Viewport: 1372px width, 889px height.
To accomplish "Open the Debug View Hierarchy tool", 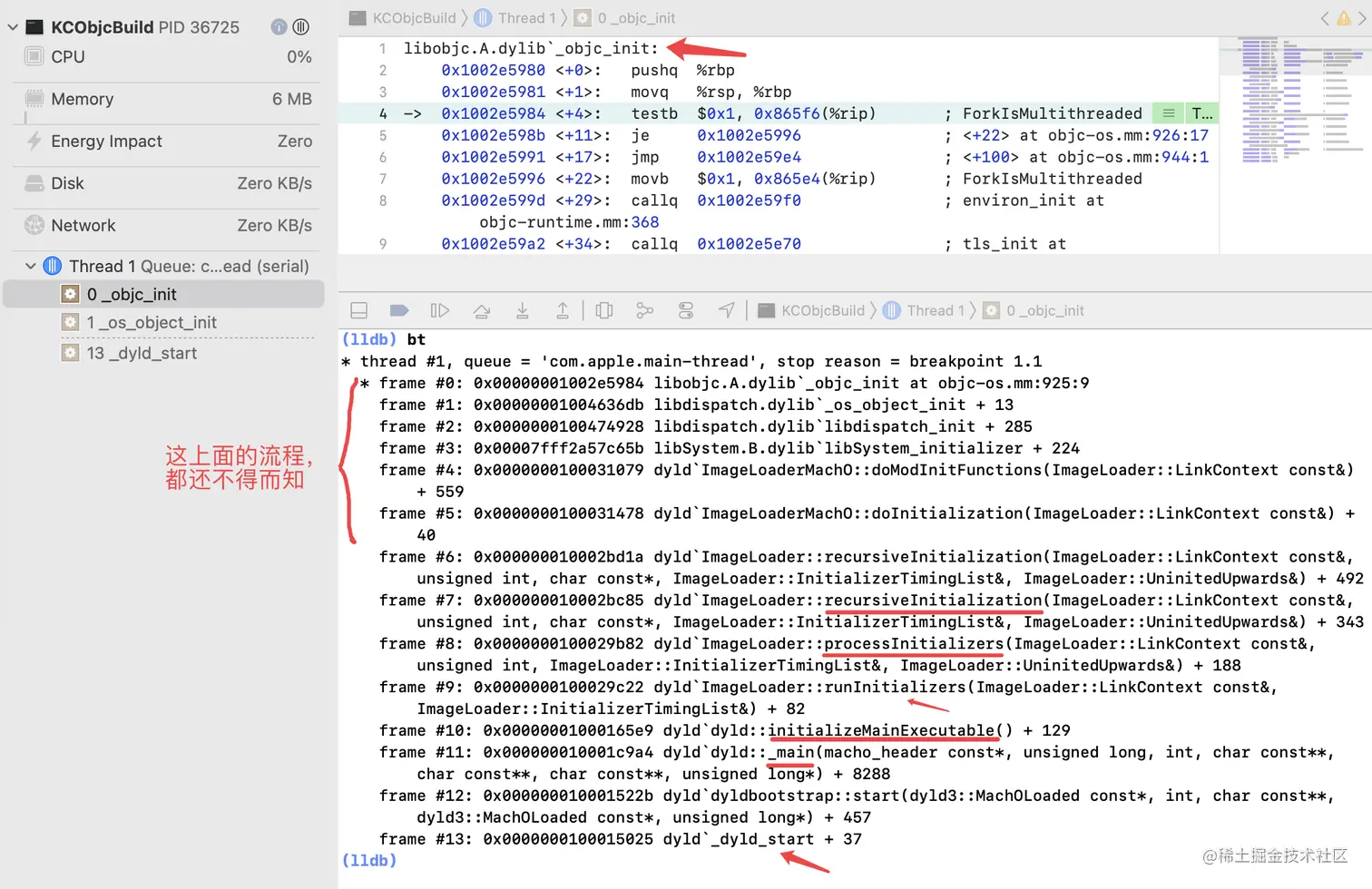I will pyautogui.click(x=604, y=310).
